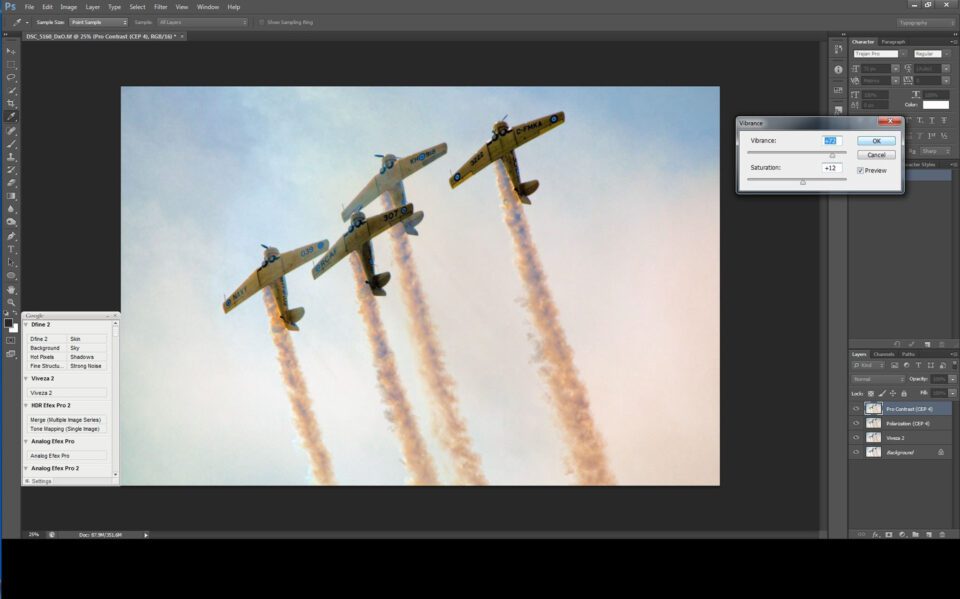
Task: Select the Spot Healing Brush tool
Action: (x=11, y=130)
